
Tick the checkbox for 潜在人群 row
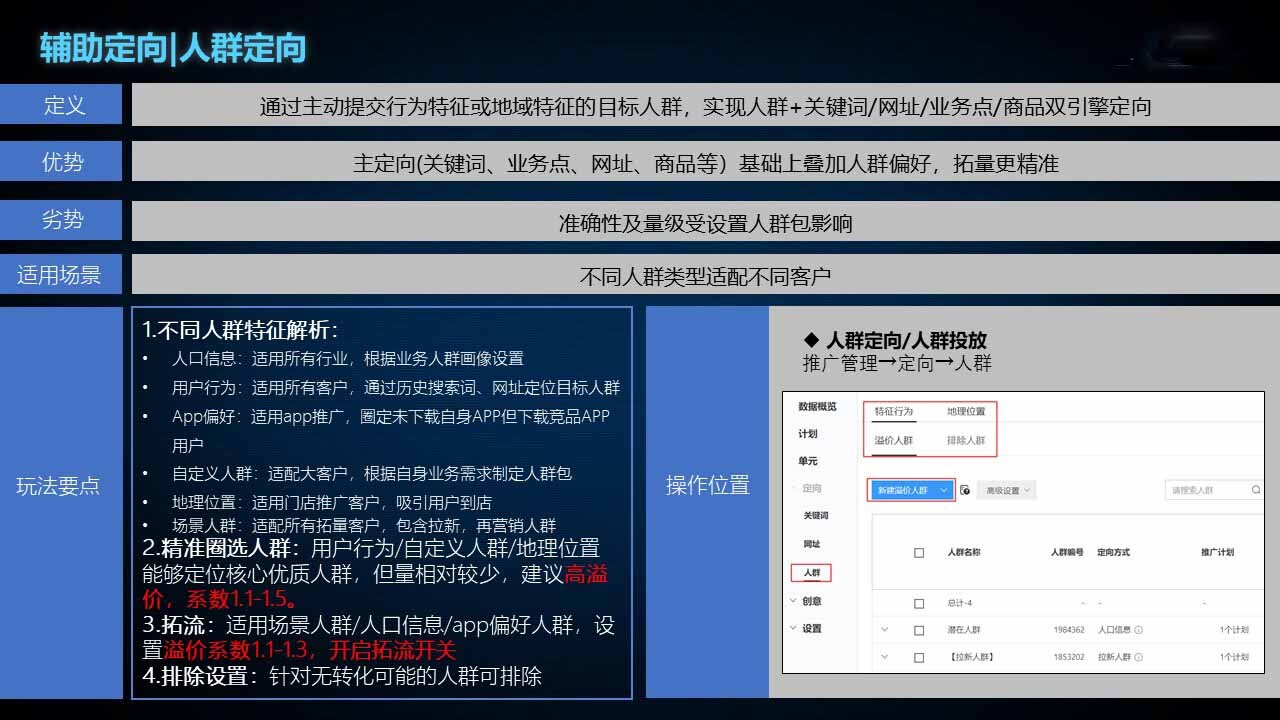point(919,630)
